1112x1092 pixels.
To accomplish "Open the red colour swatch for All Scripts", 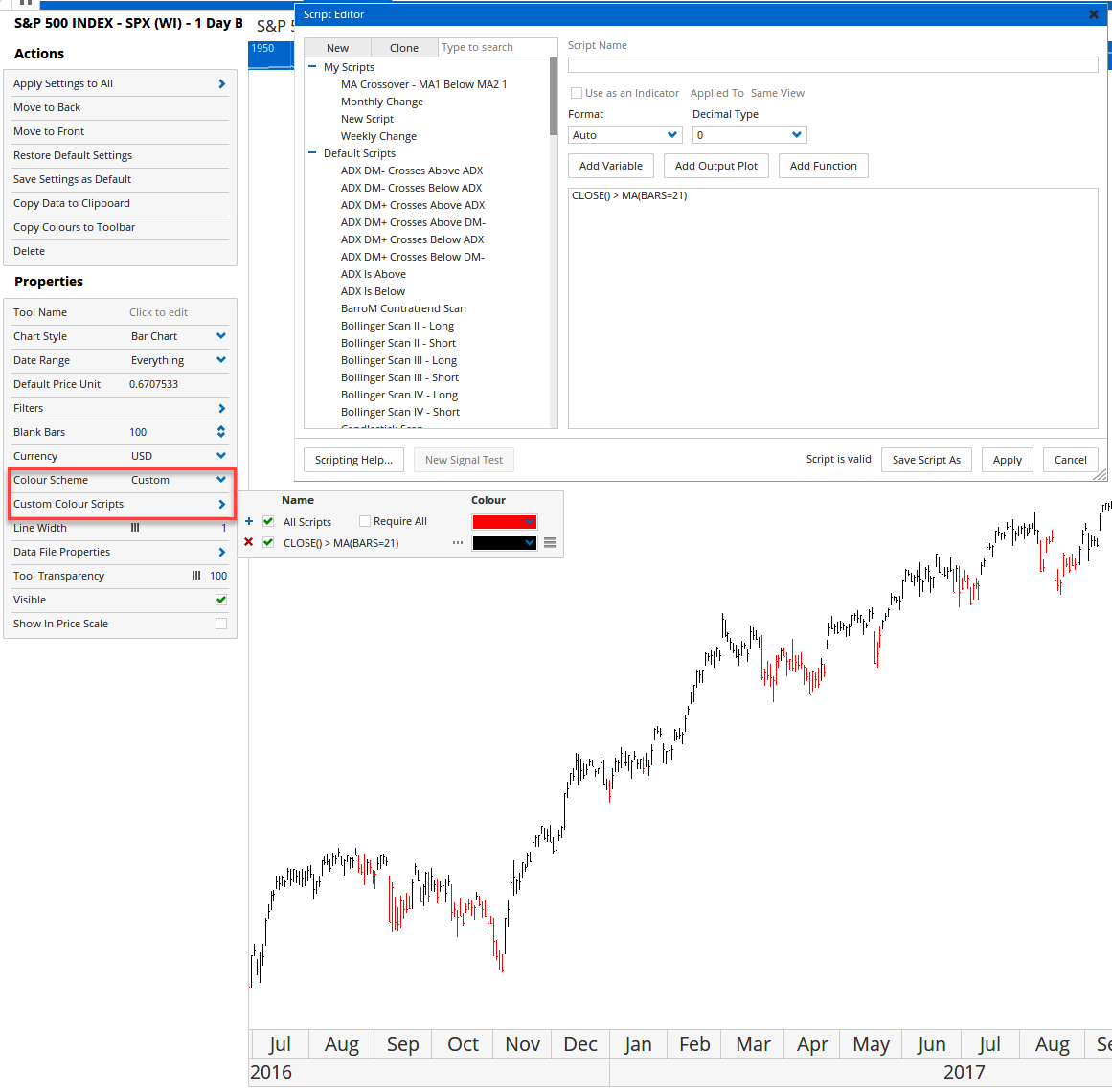I will click(504, 522).
